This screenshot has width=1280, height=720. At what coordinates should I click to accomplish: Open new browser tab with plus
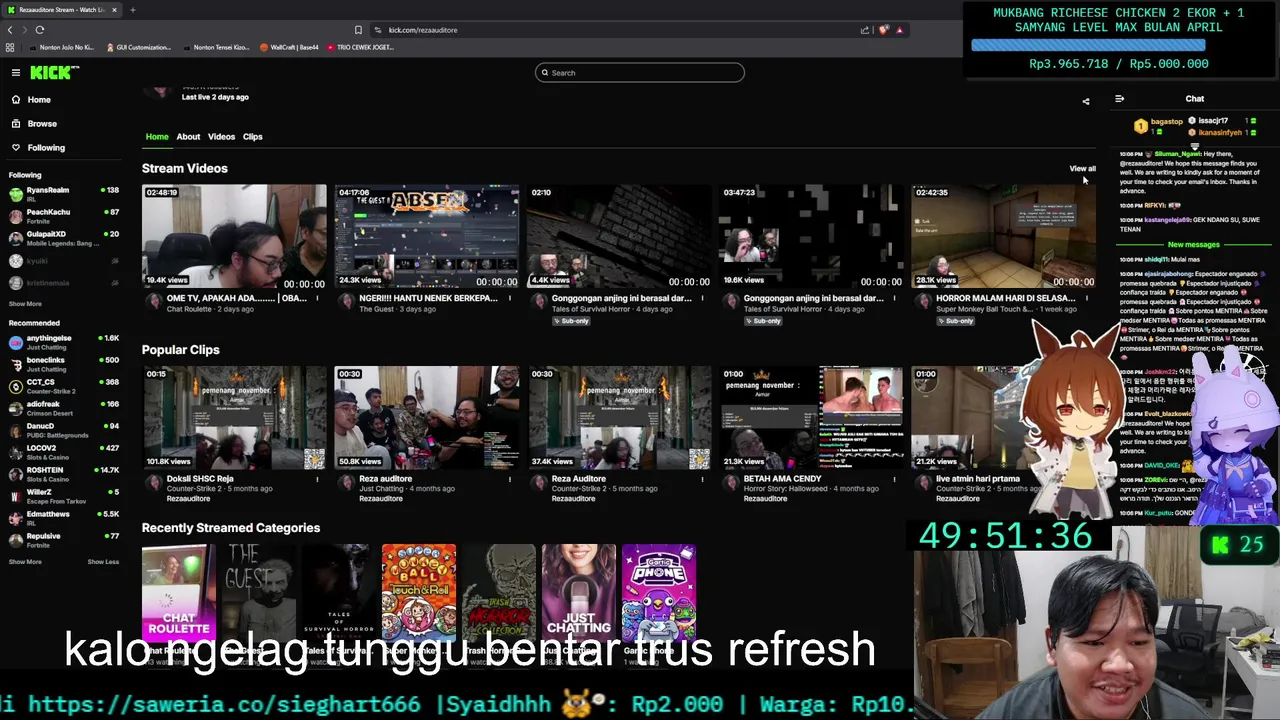click(x=133, y=10)
